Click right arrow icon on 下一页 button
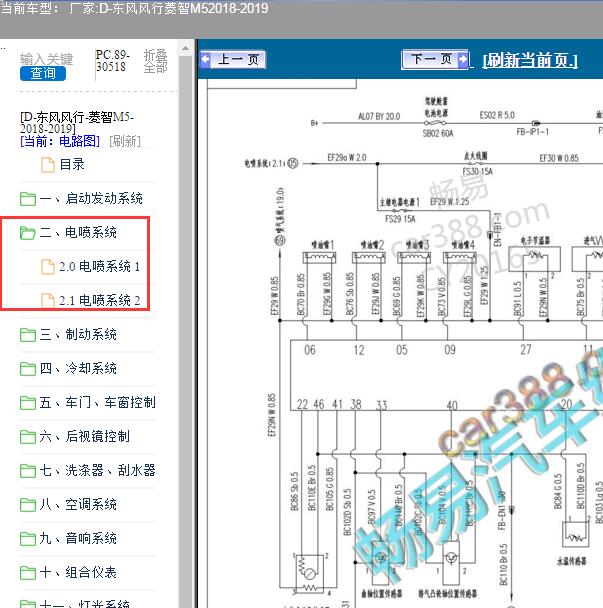This screenshot has height=608, width=603. 463,59
